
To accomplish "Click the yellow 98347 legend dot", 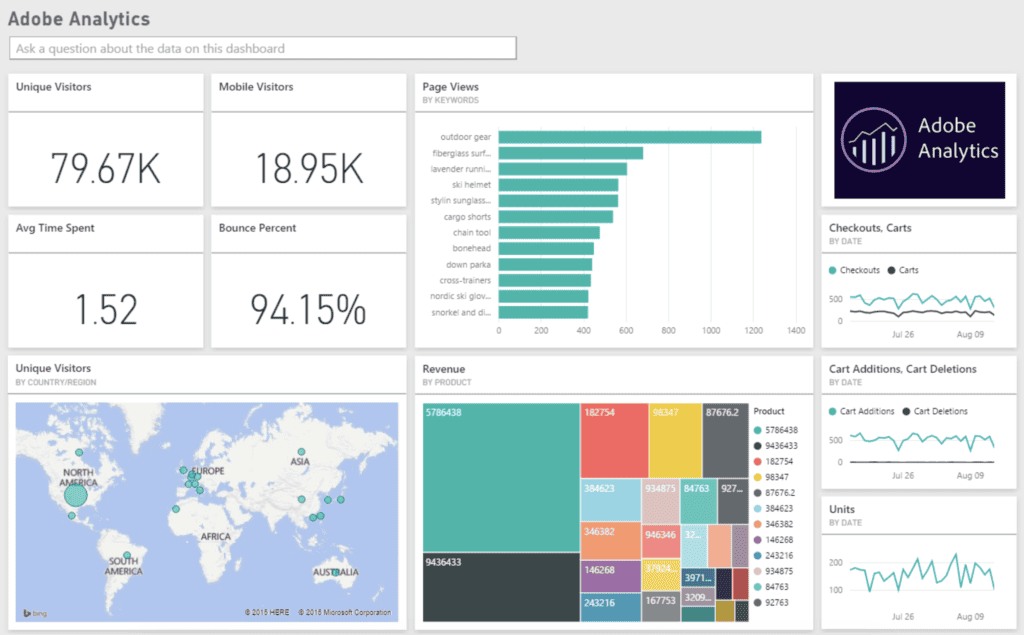I will (757, 475).
